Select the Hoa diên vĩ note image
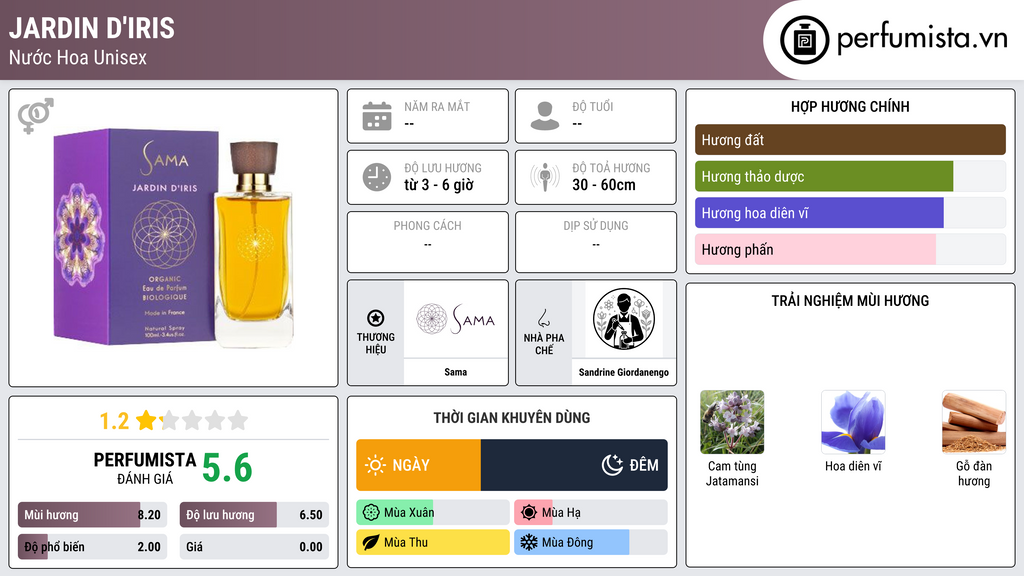Viewport: 1024px width, 576px height. [853, 422]
